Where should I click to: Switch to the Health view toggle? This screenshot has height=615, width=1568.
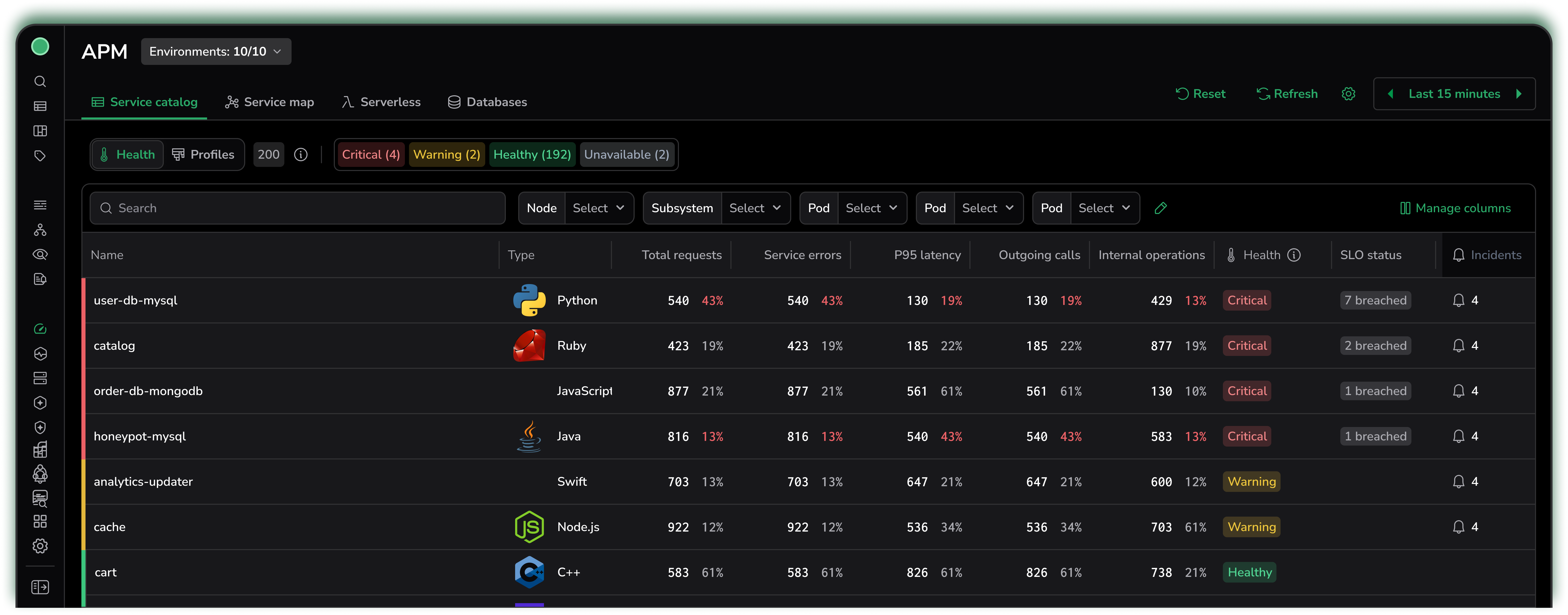pyautogui.click(x=128, y=155)
